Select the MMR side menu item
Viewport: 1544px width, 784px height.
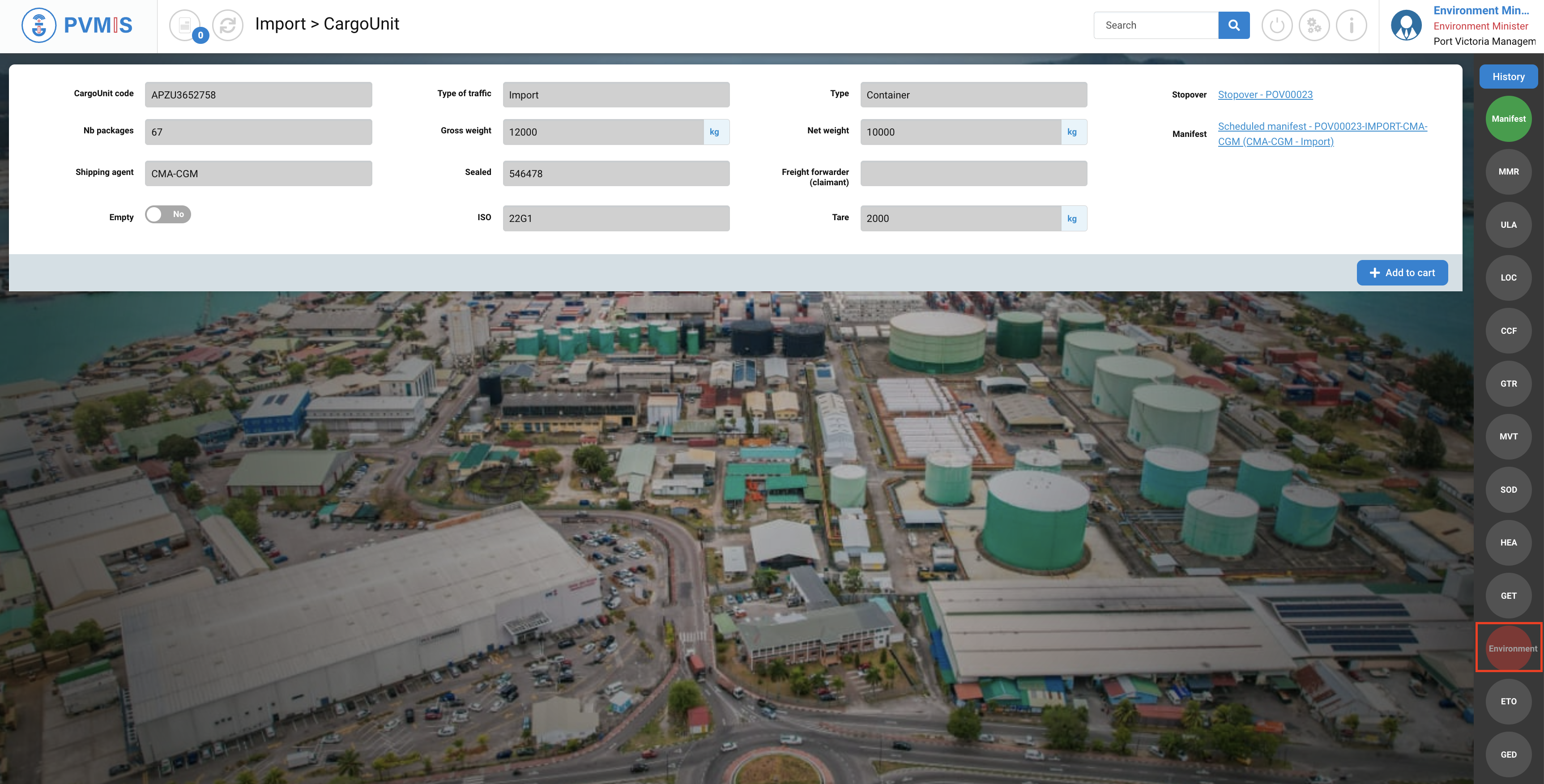click(1508, 172)
